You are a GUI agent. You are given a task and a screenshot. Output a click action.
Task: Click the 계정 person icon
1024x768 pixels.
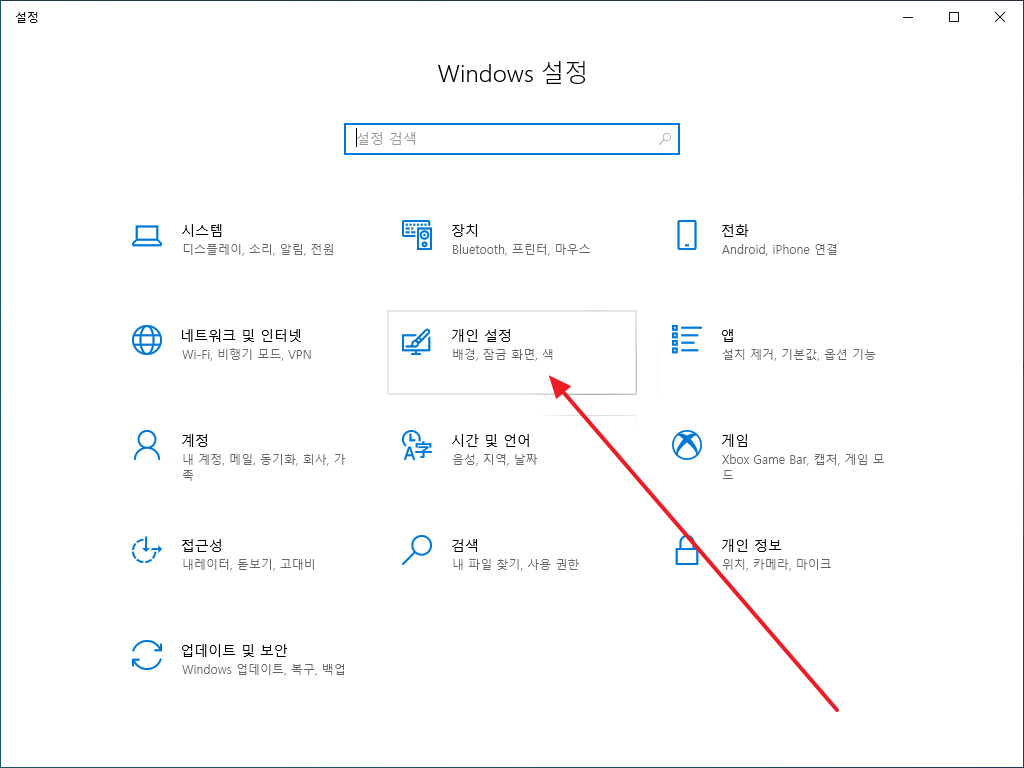pos(146,445)
